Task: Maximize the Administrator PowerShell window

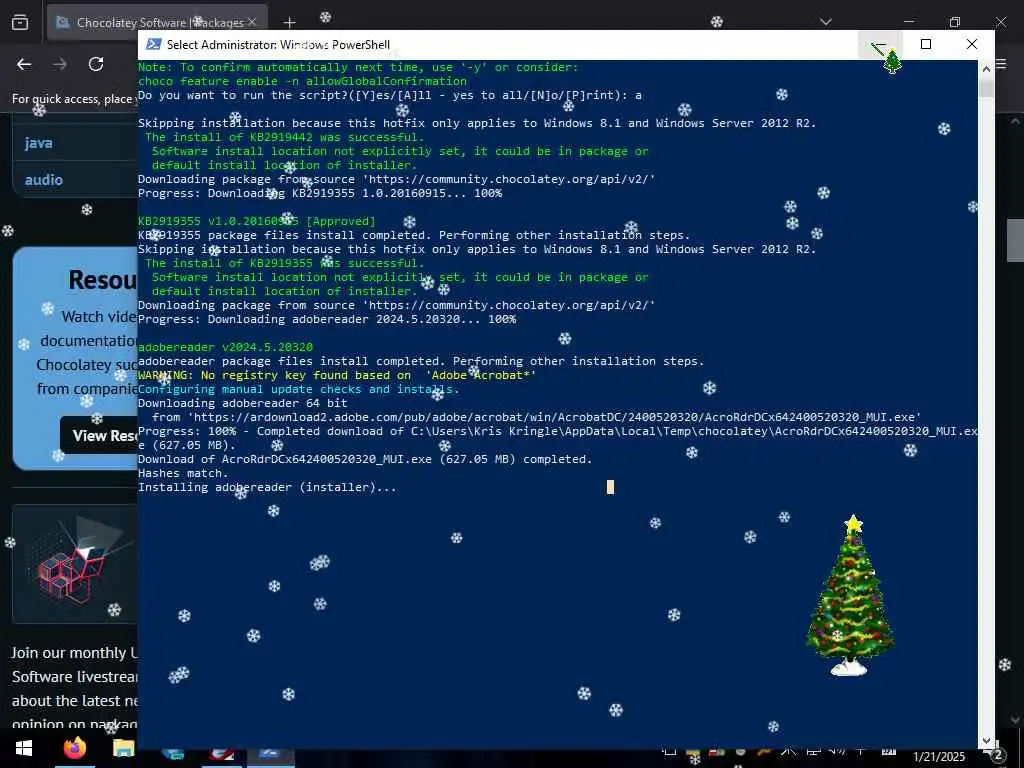Action: 925,44
